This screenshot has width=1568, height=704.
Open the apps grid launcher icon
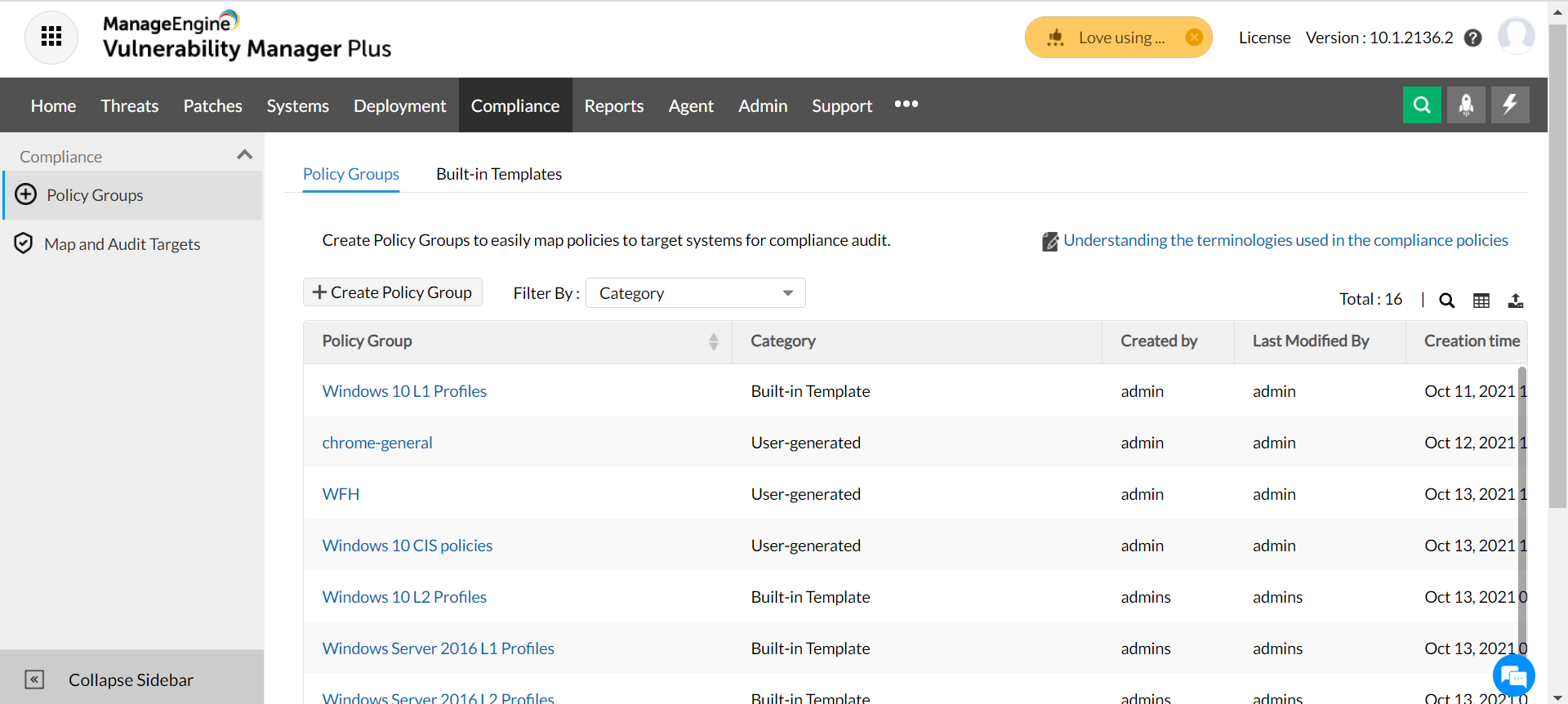51,37
